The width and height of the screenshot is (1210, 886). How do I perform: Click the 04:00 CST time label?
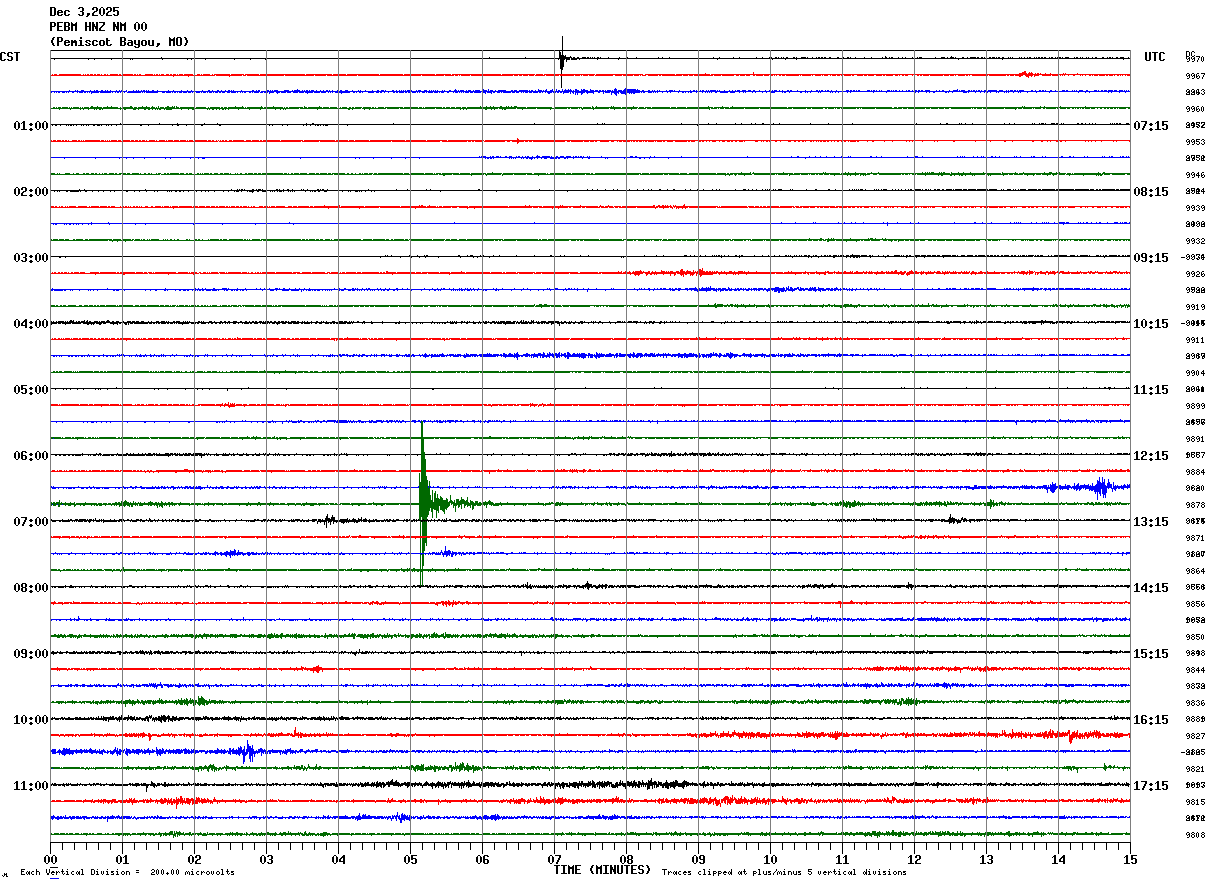point(30,324)
